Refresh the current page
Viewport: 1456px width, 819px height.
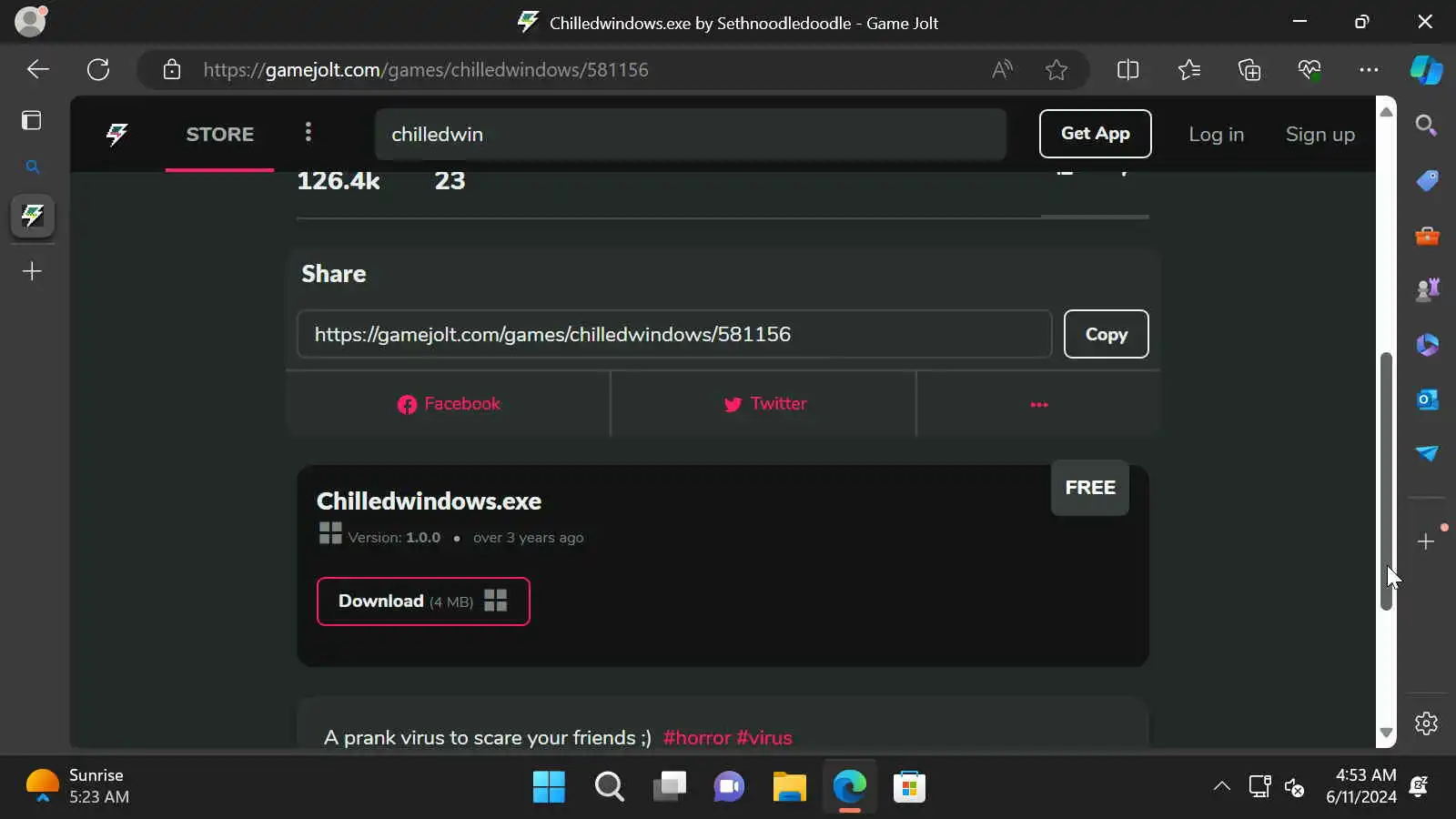tap(98, 70)
